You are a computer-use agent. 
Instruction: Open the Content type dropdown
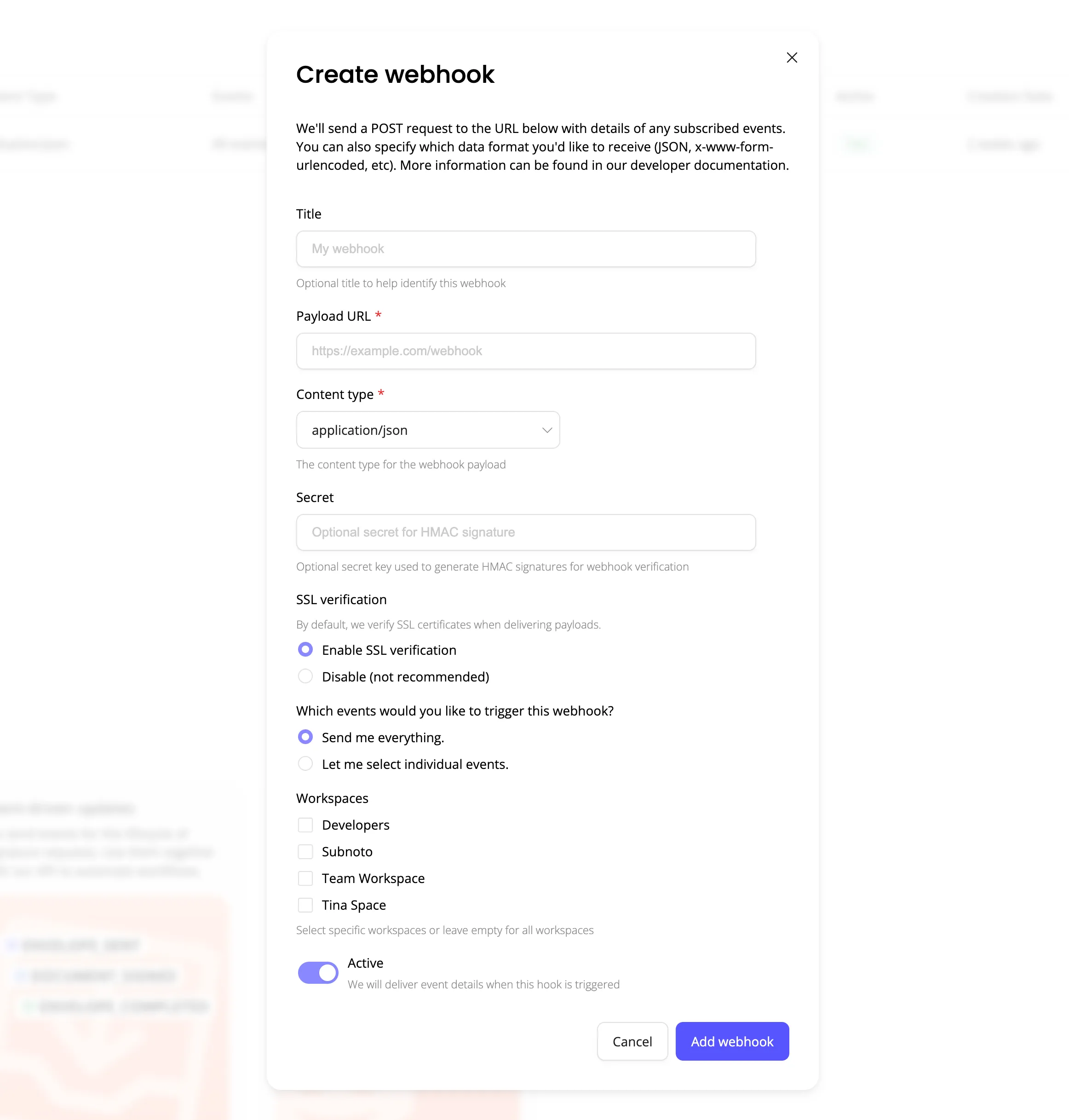point(428,430)
